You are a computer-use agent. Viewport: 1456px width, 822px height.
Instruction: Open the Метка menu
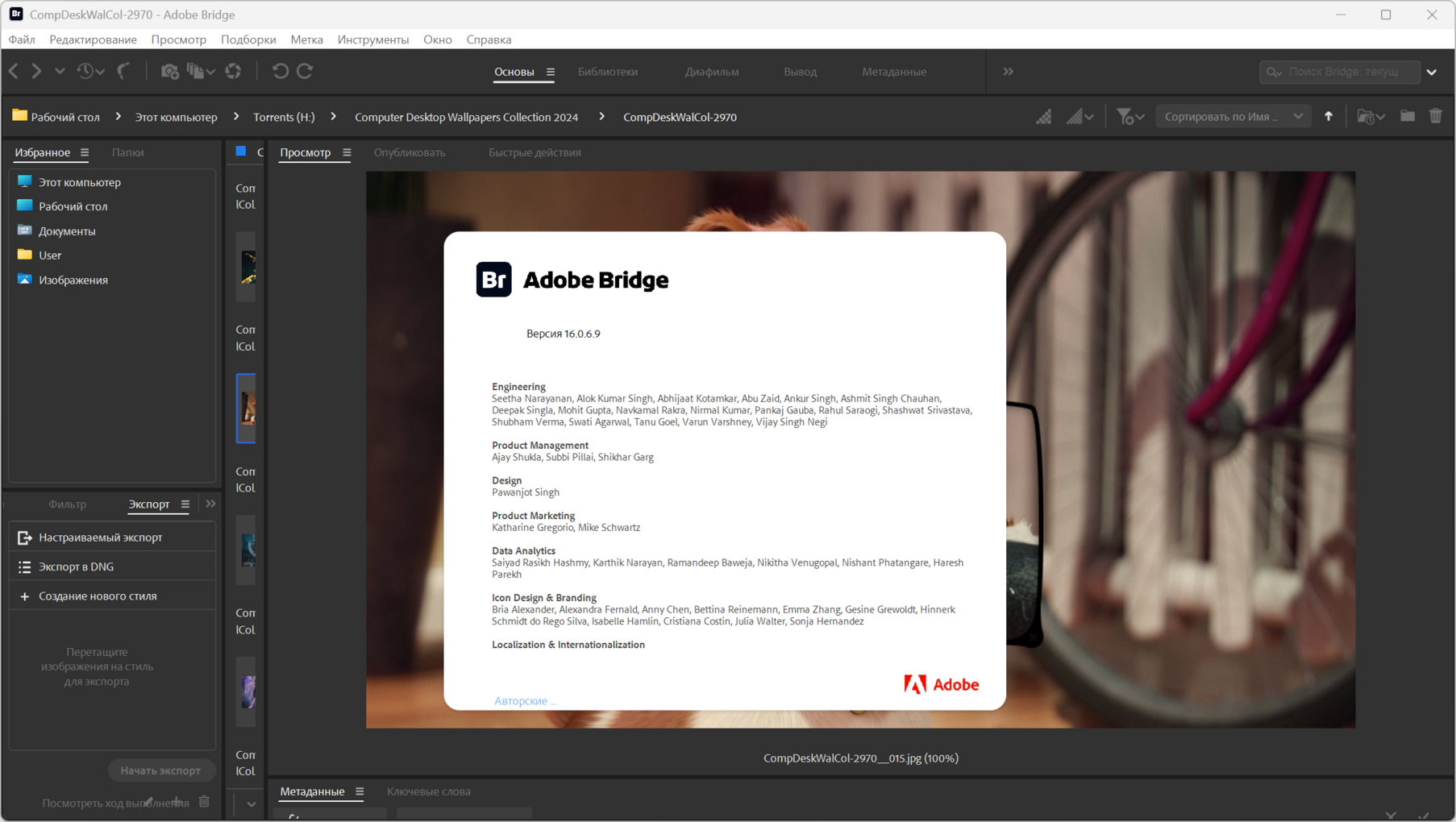point(306,39)
